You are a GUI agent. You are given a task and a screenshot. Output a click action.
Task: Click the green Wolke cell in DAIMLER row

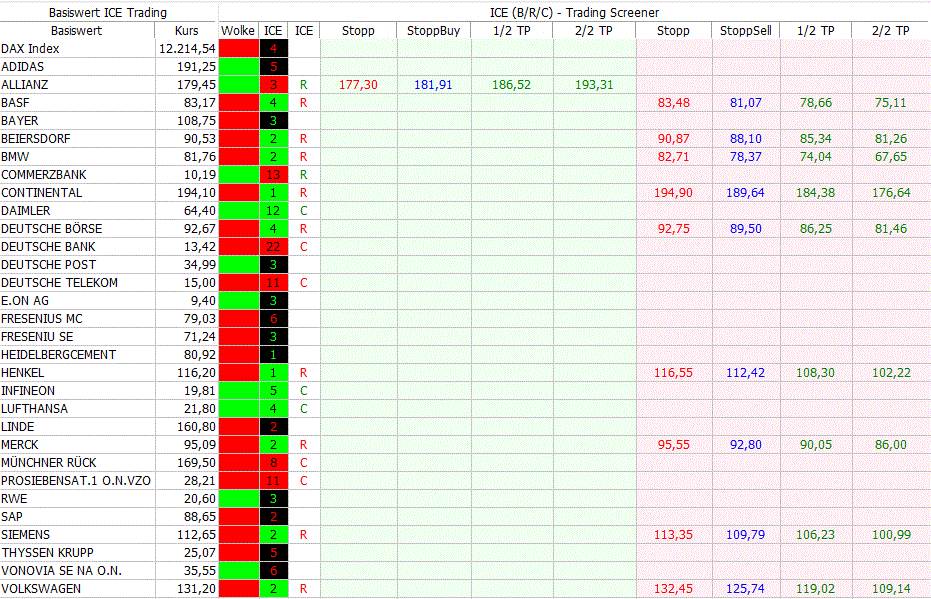(239, 211)
